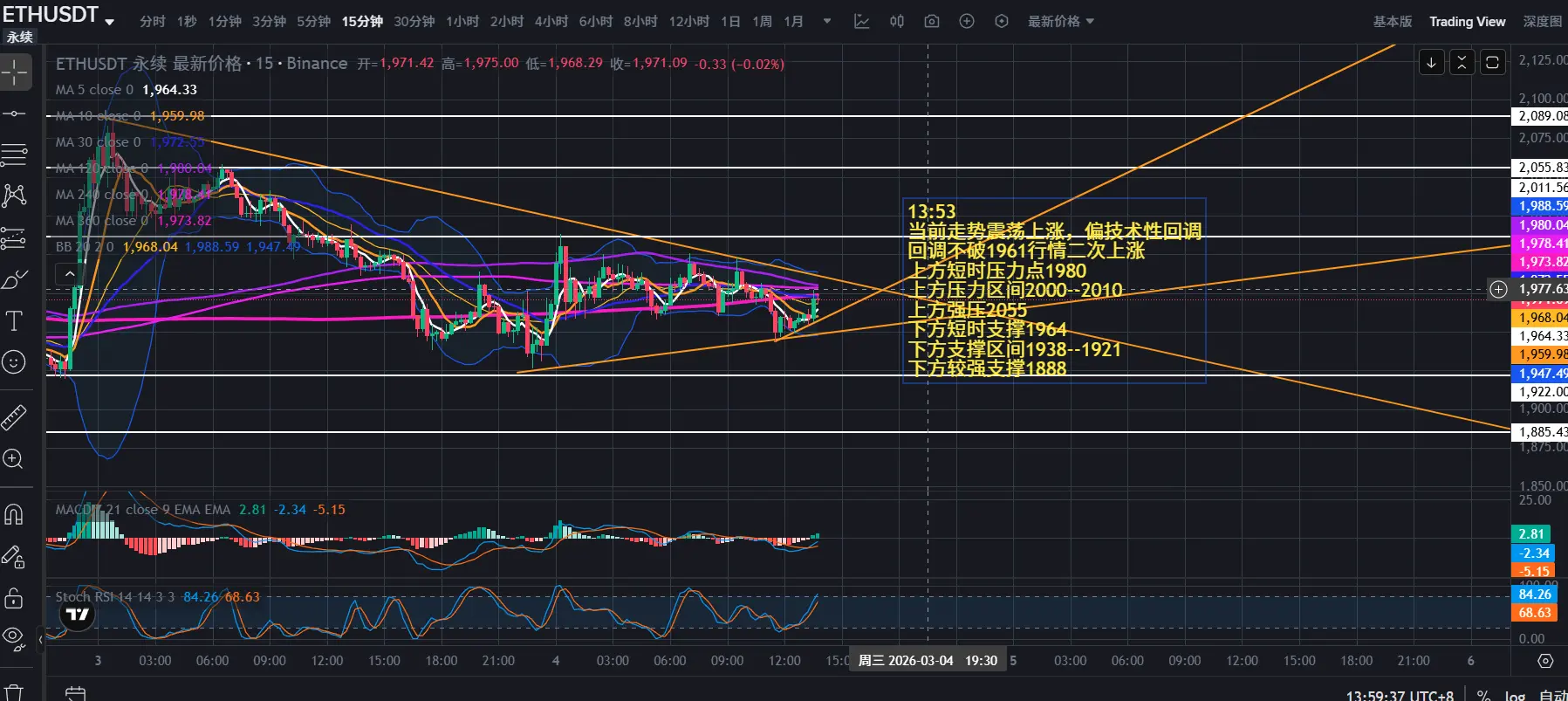Choose the 8小时 timeframe
Image resolution: width=1568 pixels, height=701 pixels.
pos(640,21)
